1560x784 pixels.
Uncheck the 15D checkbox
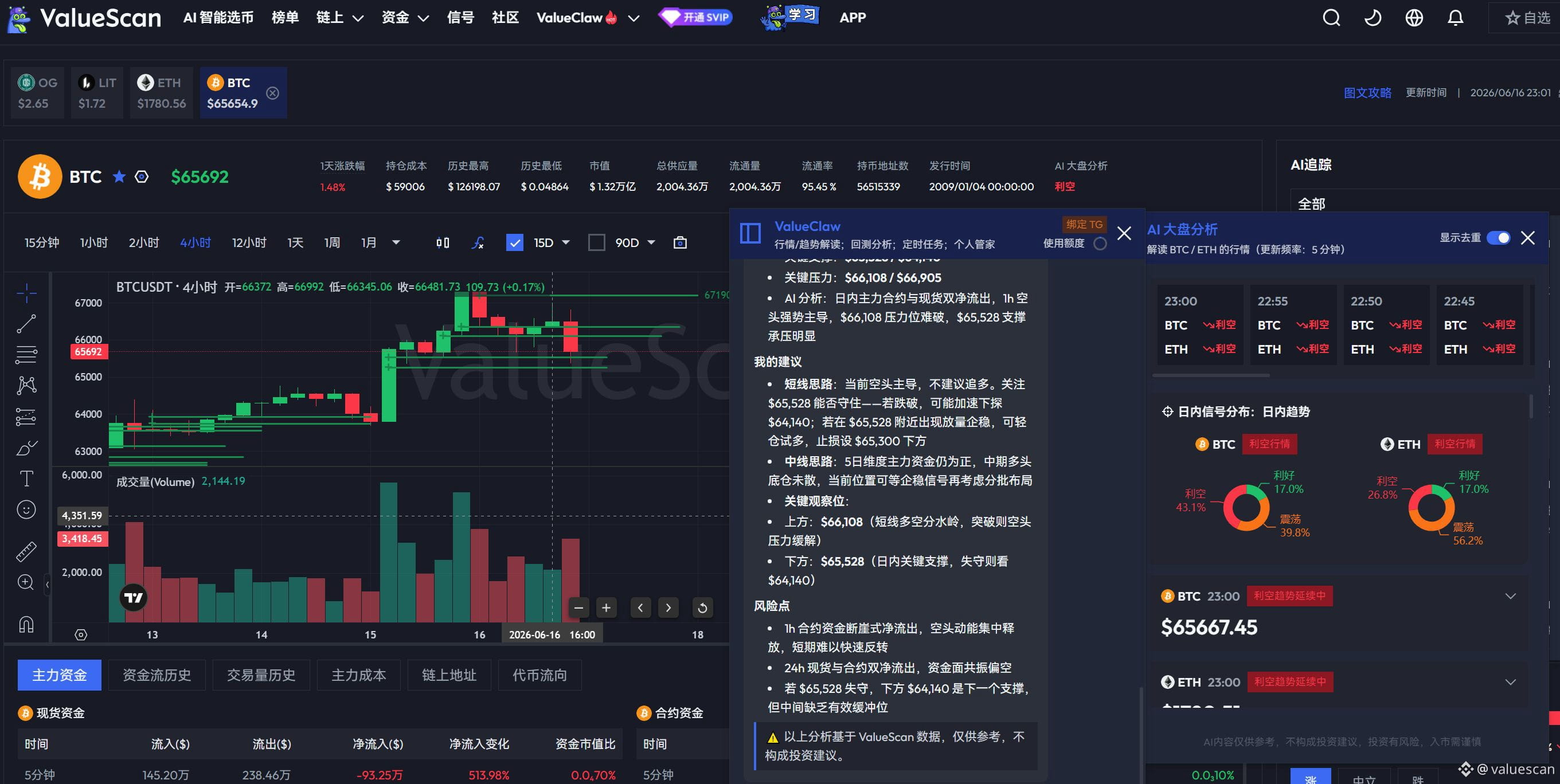[515, 243]
